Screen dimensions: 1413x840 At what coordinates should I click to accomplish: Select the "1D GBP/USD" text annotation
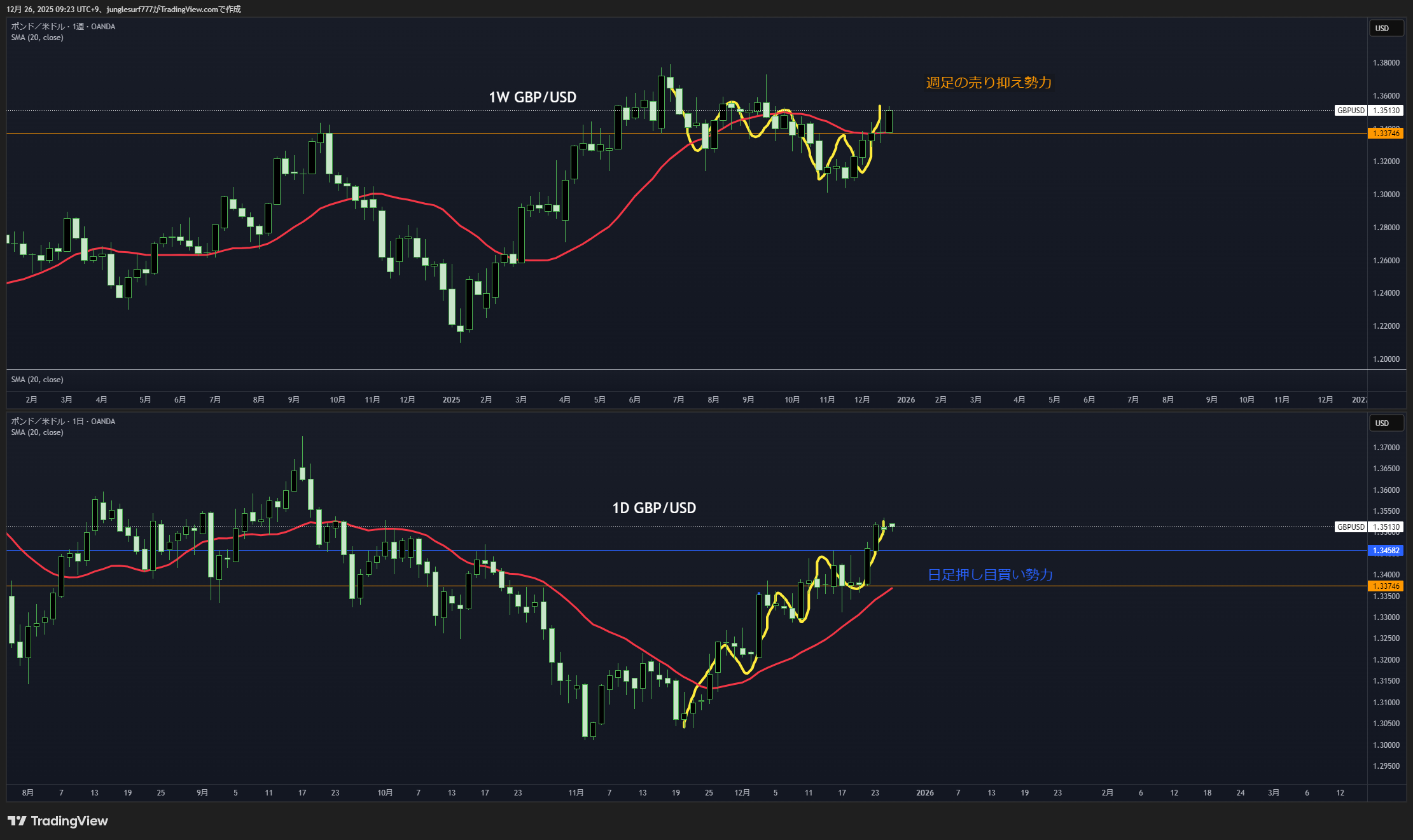coord(654,508)
